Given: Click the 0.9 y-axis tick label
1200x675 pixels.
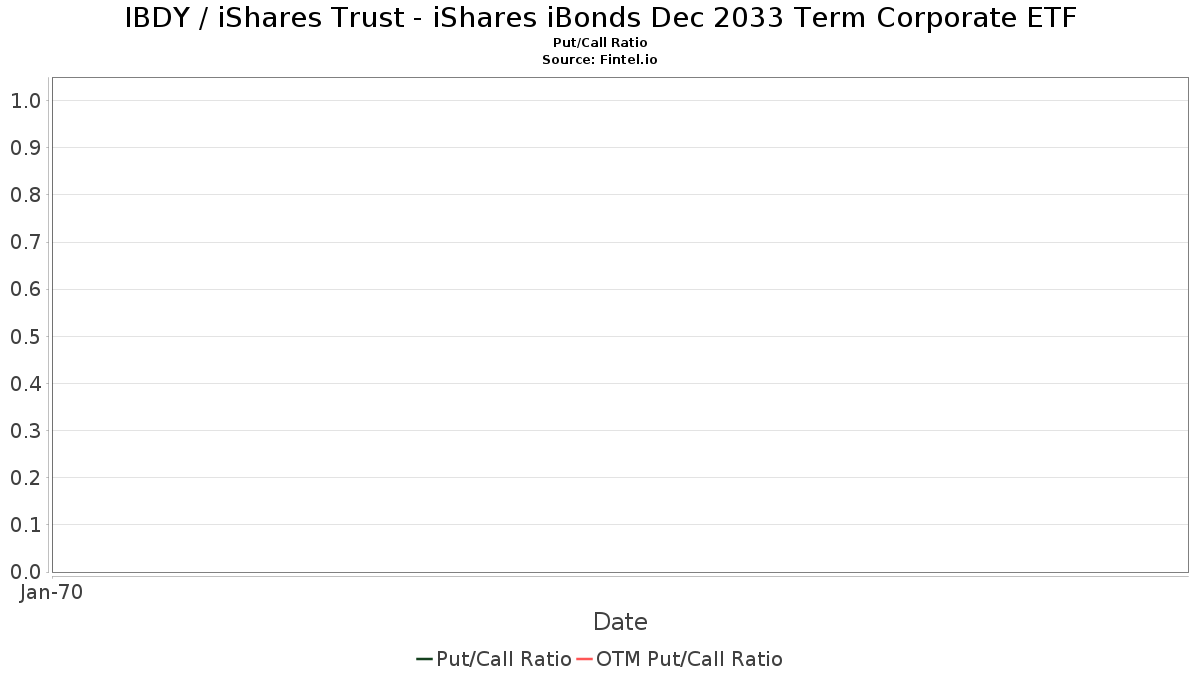Looking at the screenshot, I should (x=25, y=148).
